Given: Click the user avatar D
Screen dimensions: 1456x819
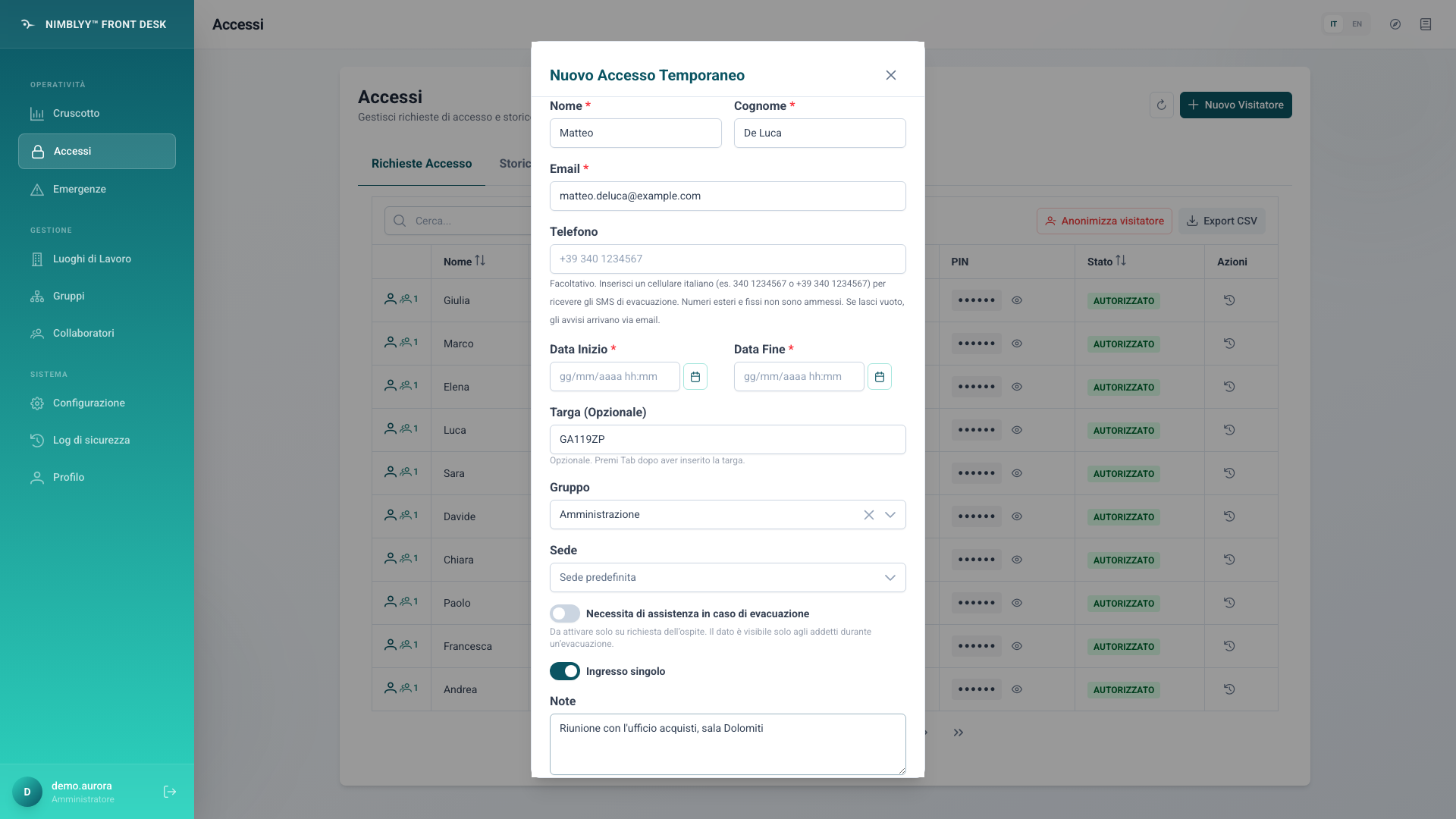Looking at the screenshot, I should click(x=27, y=792).
